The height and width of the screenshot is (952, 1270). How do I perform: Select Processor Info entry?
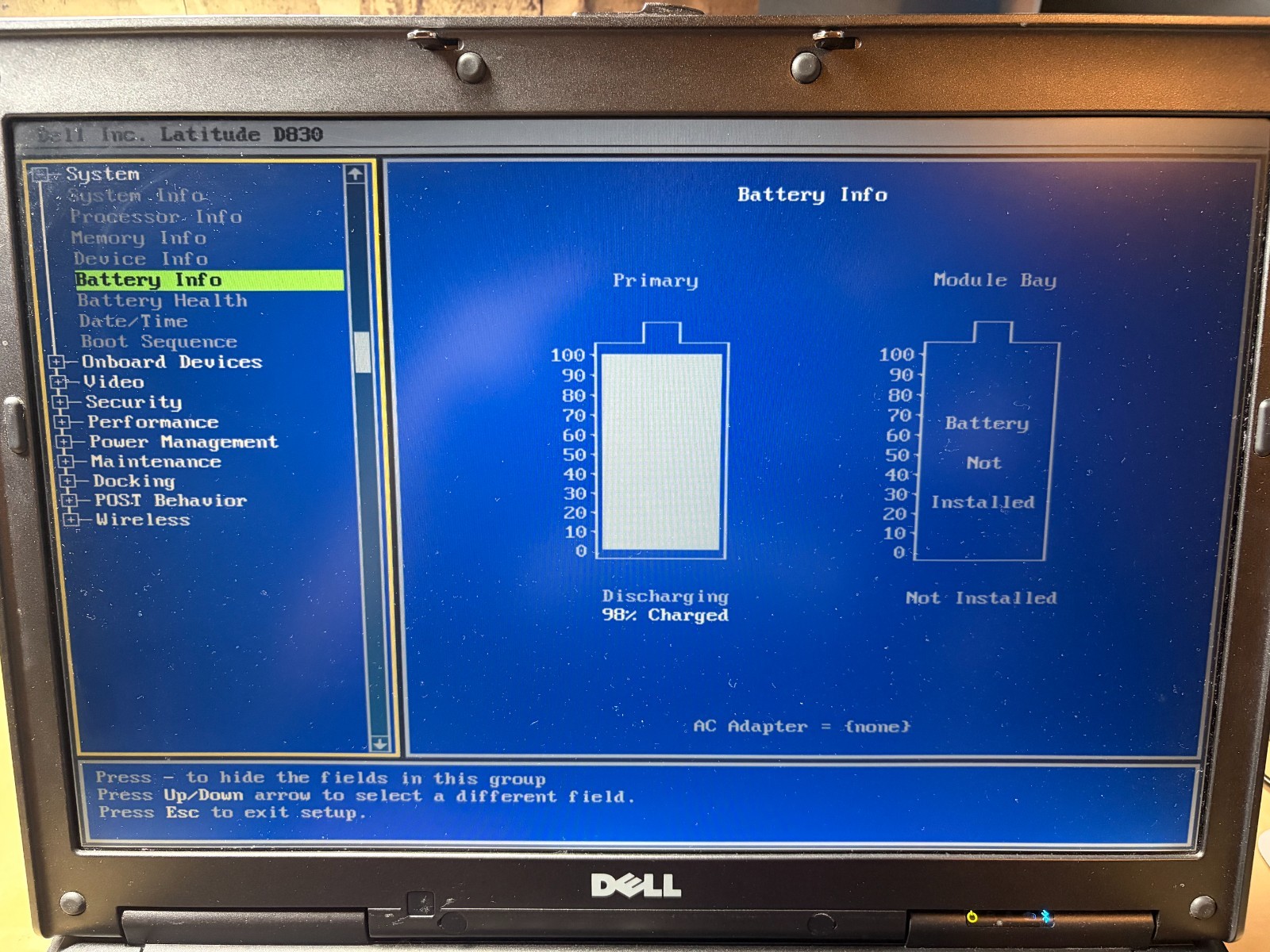tap(156, 217)
